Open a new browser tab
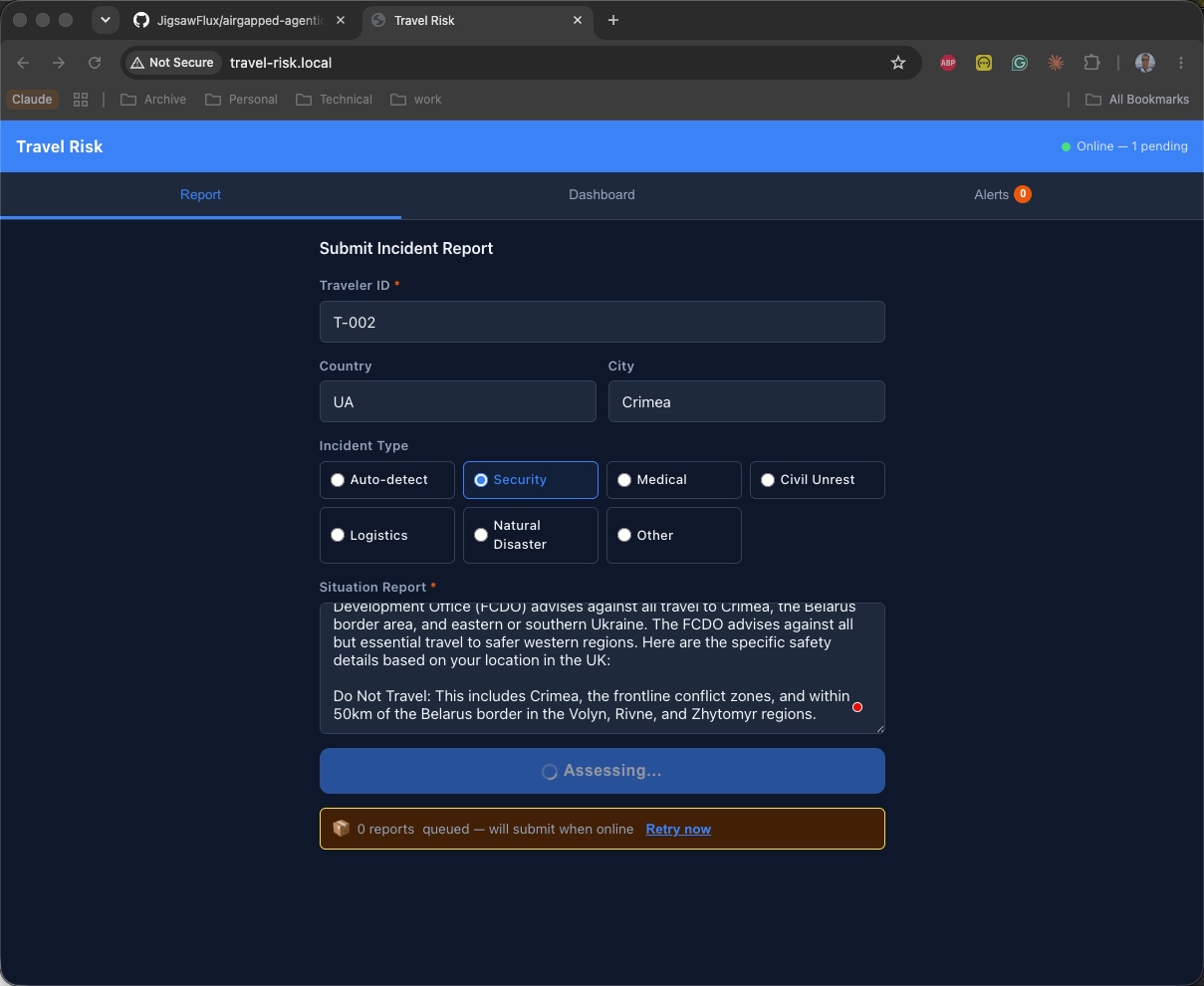This screenshot has width=1204, height=986. (x=613, y=20)
